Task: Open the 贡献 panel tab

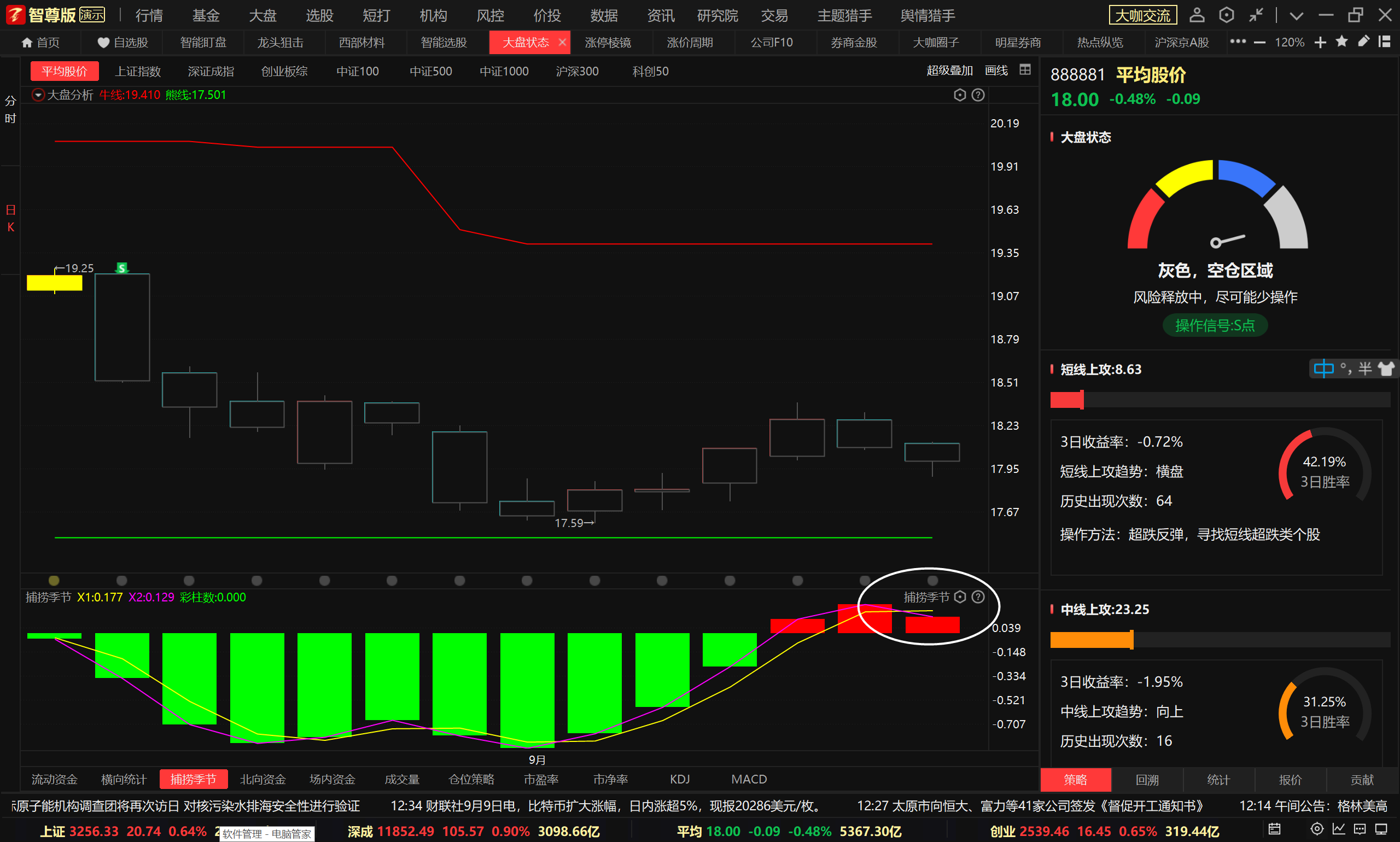Action: [x=1362, y=780]
